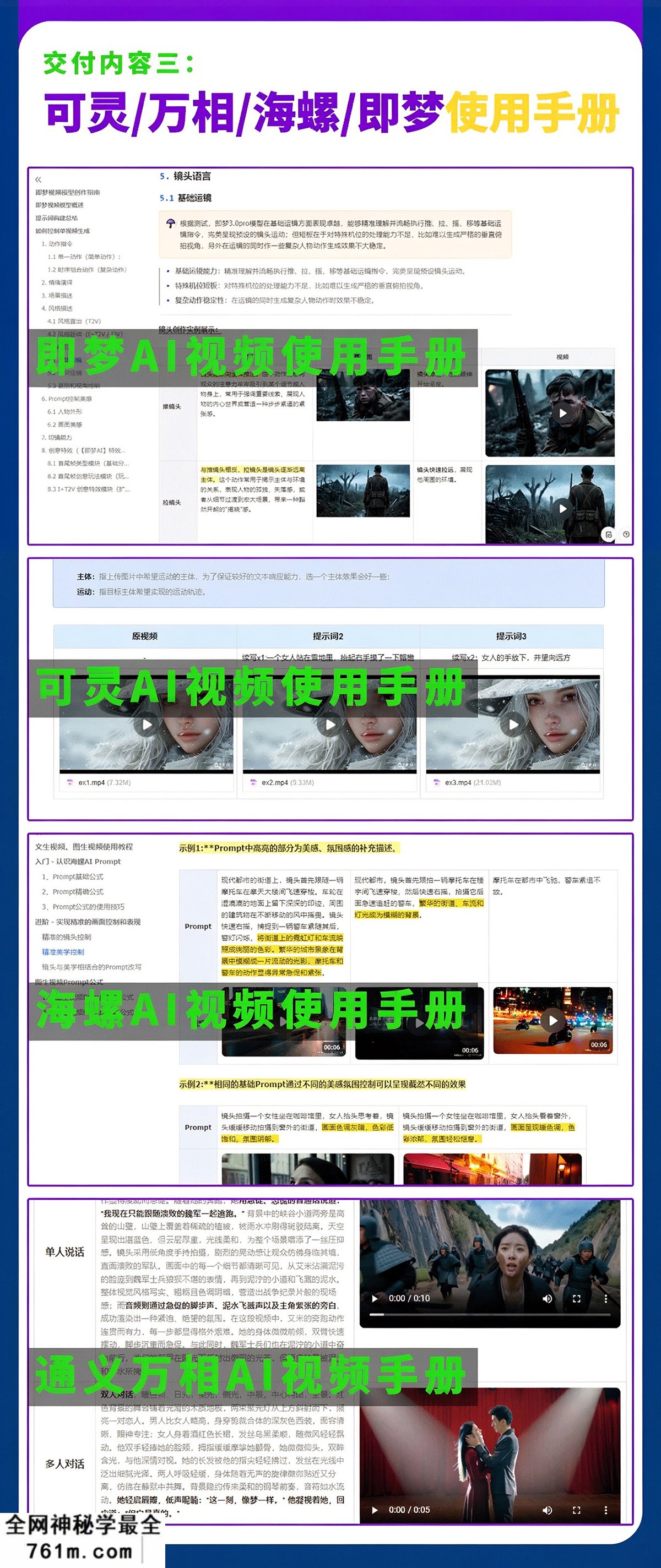Open the push-shot first-frame soldier thumbnail
This screenshot has width=661, height=1568.
coord(363,394)
